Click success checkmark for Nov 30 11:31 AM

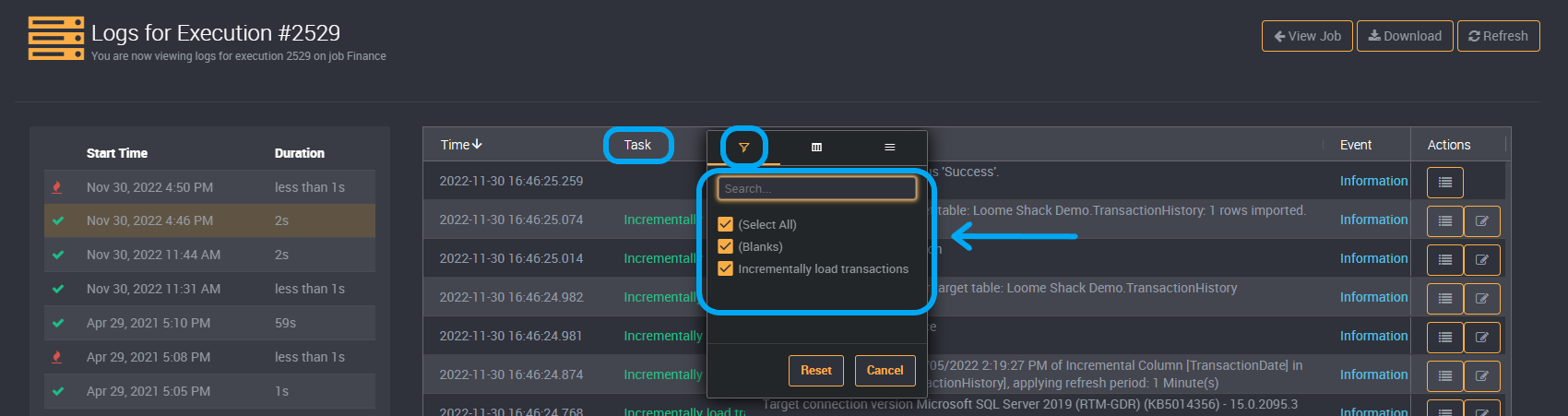58,289
